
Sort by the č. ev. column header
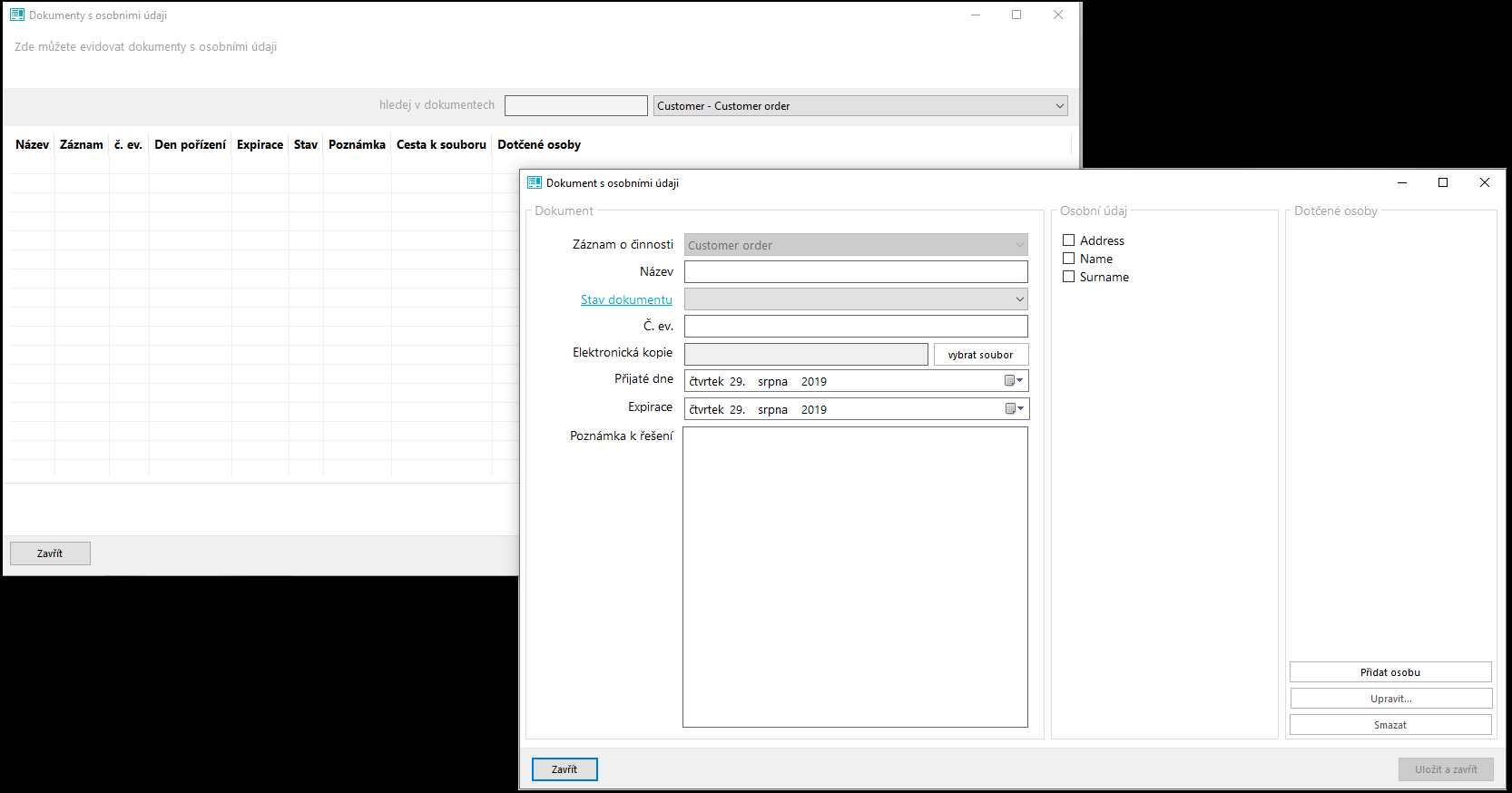129,144
